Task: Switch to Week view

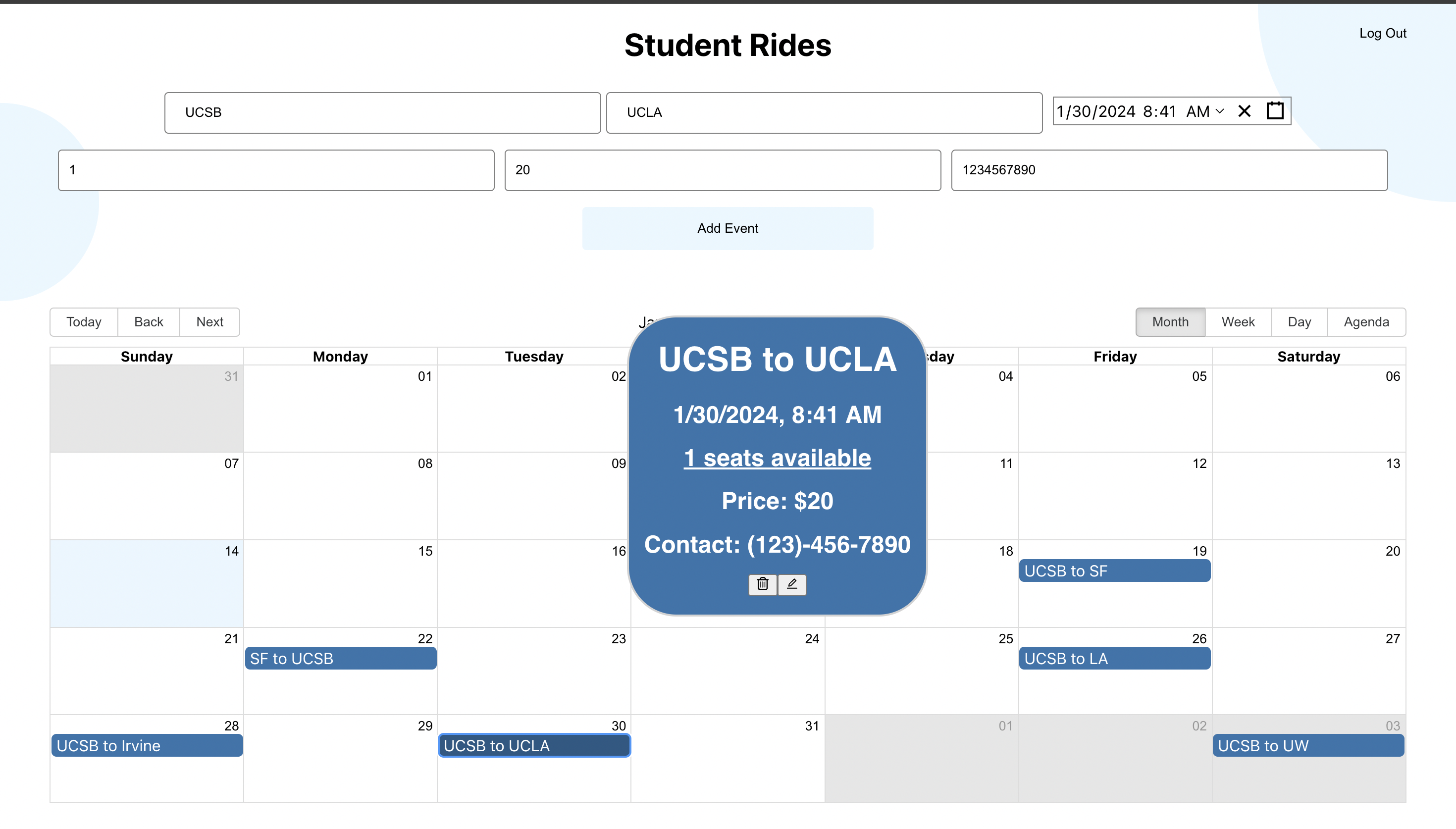Action: 1238,322
